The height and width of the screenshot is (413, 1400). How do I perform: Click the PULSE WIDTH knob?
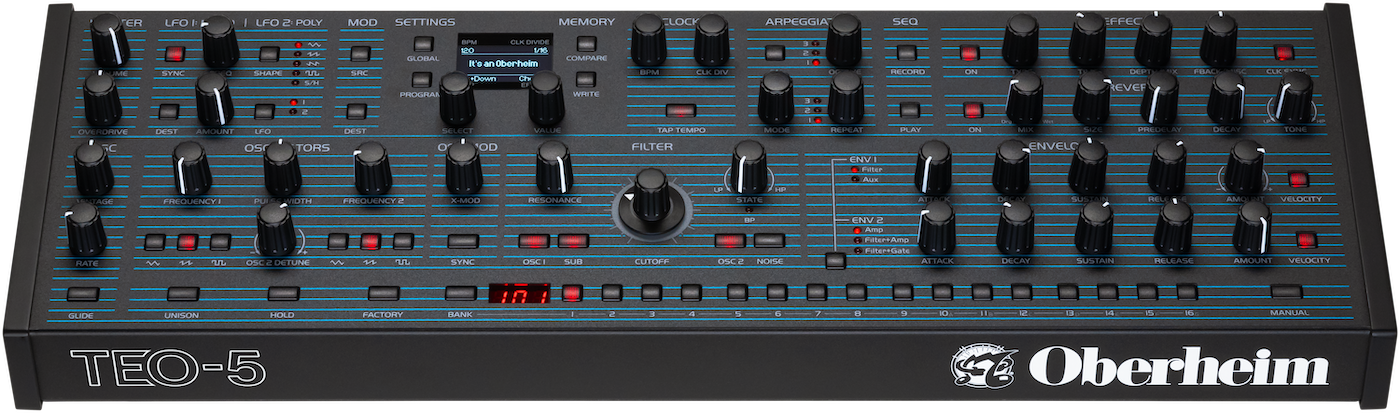pyautogui.click(x=282, y=168)
